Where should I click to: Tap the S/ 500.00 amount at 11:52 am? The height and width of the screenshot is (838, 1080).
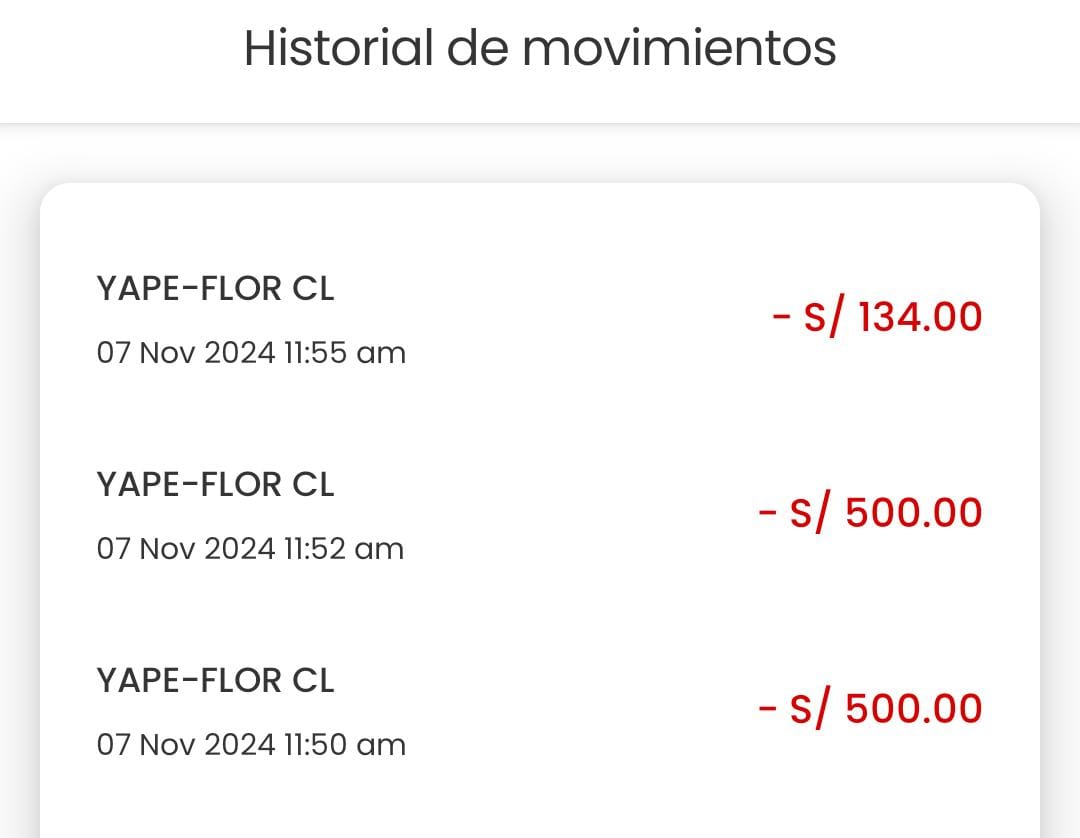871,513
